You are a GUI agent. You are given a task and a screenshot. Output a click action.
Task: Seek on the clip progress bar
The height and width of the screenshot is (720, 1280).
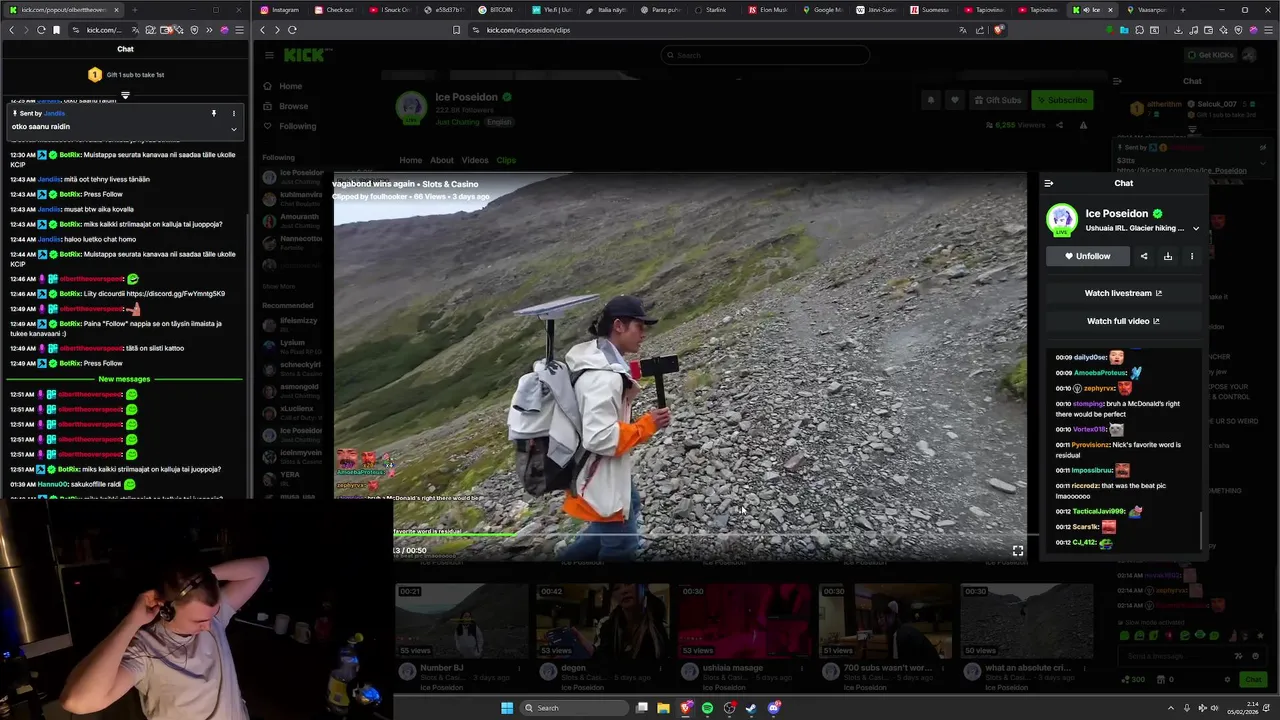(x=716, y=535)
